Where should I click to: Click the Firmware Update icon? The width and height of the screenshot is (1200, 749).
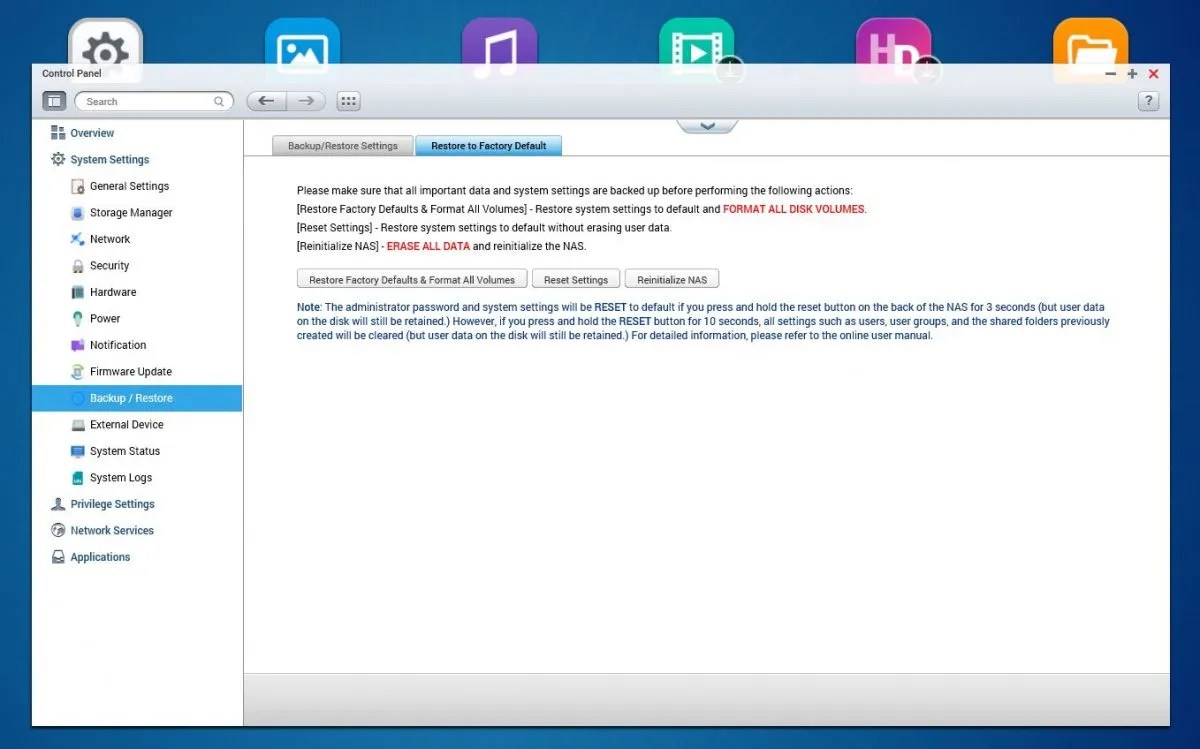coord(78,372)
